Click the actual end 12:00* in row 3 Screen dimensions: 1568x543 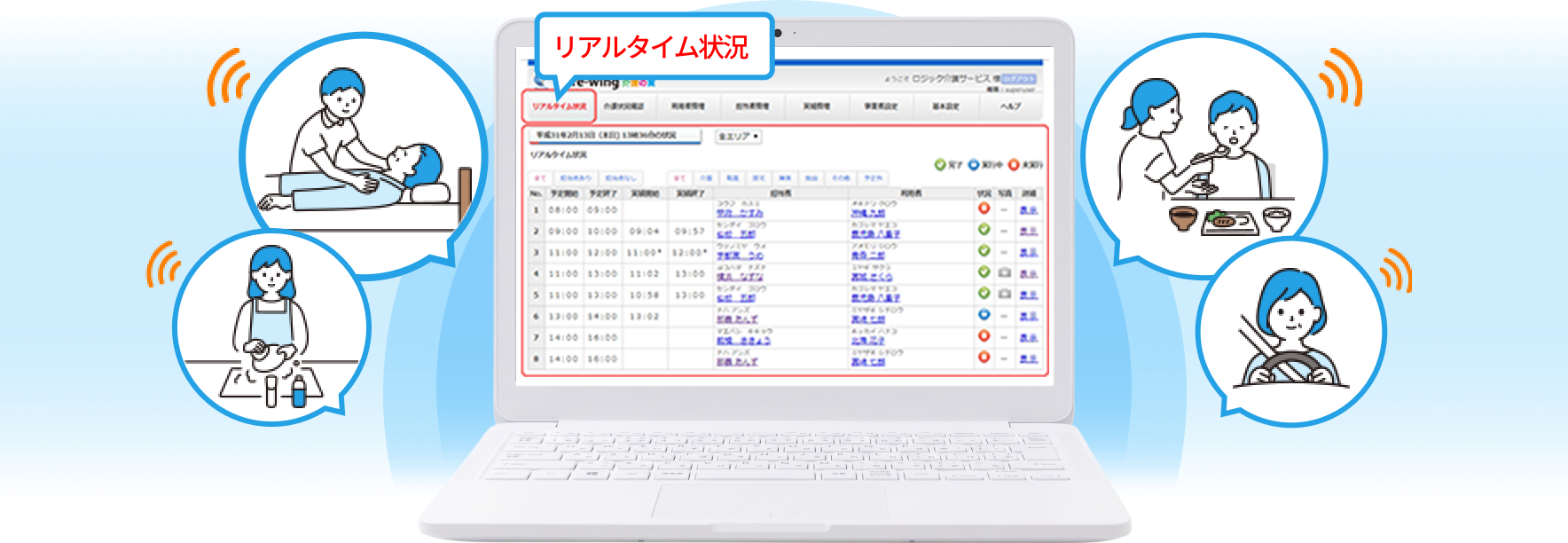690,252
